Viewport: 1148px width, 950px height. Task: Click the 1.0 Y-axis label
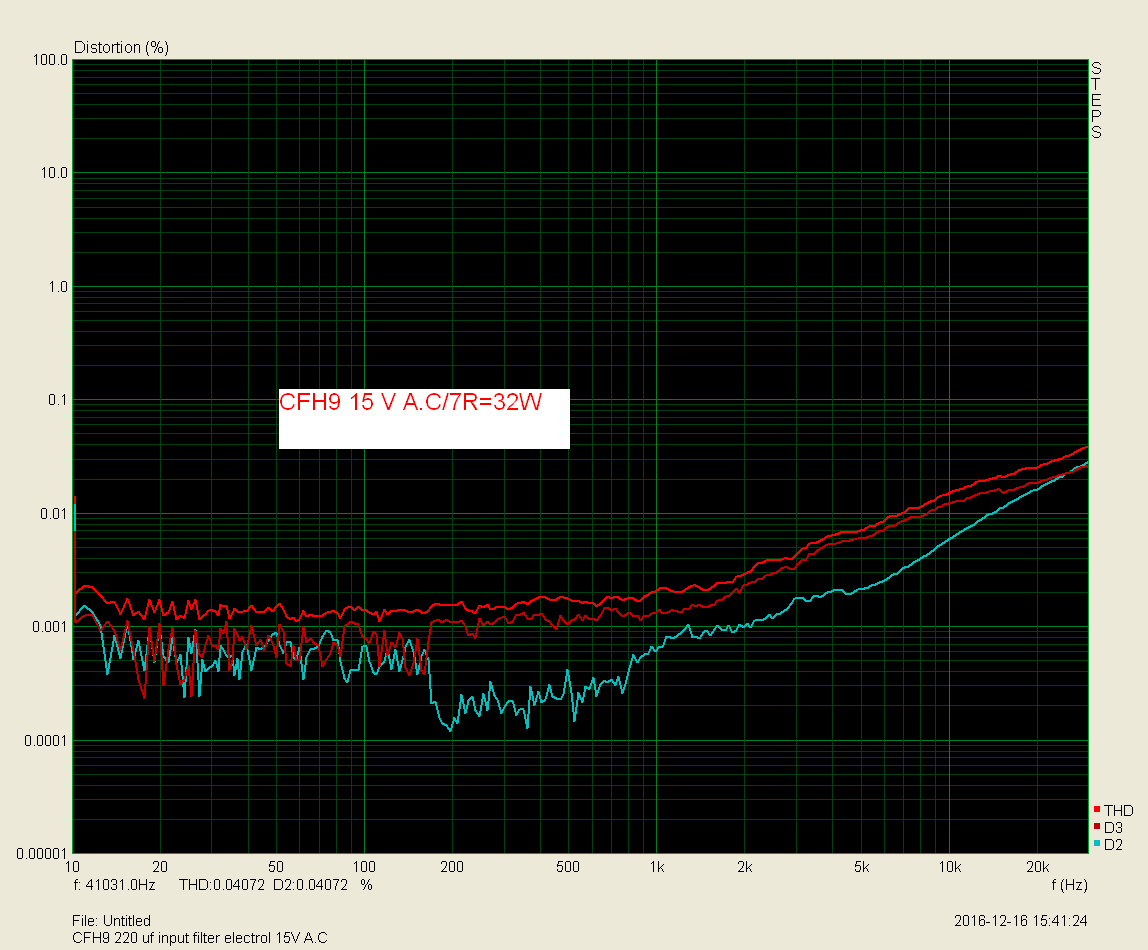[x=58, y=287]
